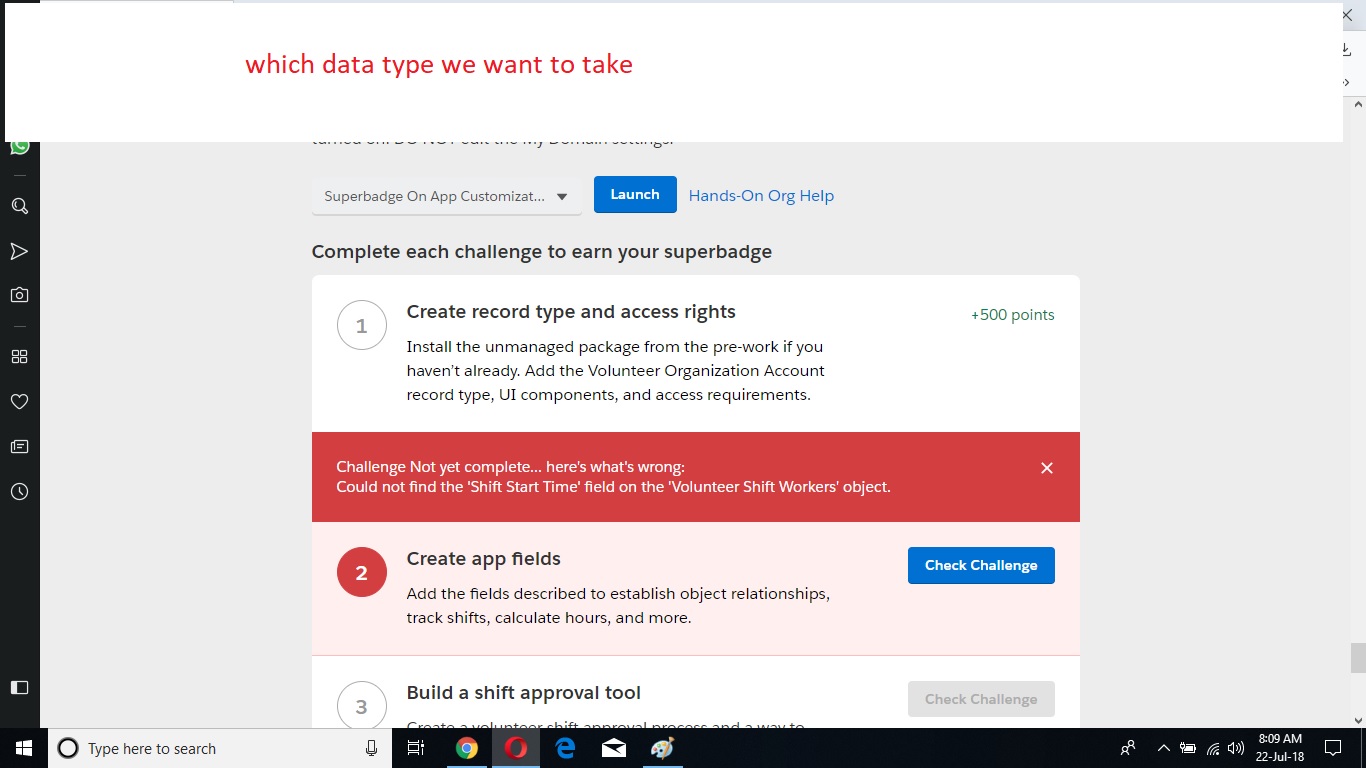Launch Microsoft Edge from the taskbar
Screen dimensions: 1366x768
[565, 748]
